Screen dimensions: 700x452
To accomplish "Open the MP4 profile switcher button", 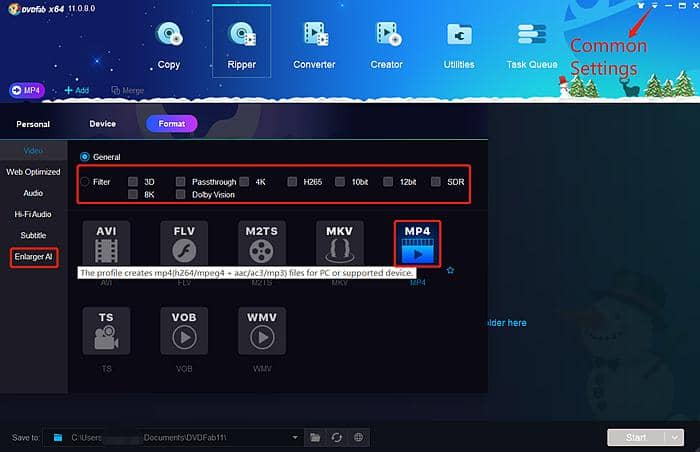I will 27,90.
